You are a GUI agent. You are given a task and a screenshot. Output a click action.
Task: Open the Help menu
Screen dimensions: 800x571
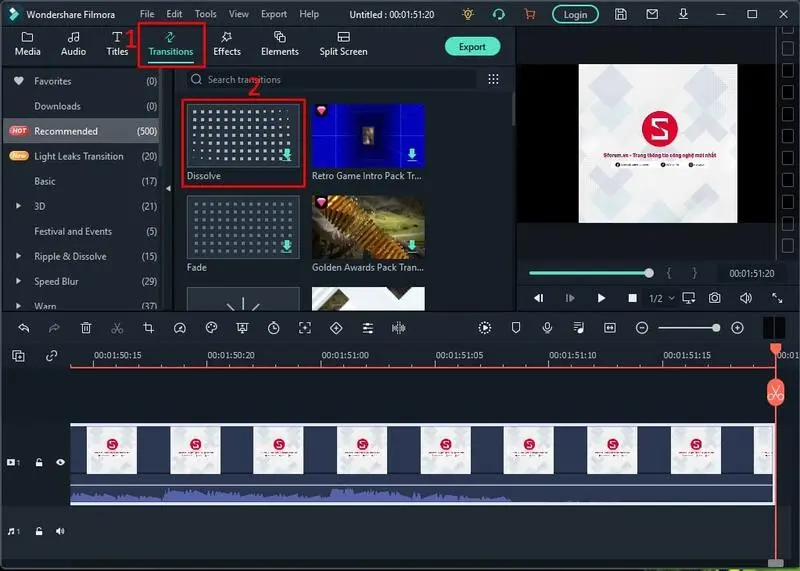[x=309, y=14]
